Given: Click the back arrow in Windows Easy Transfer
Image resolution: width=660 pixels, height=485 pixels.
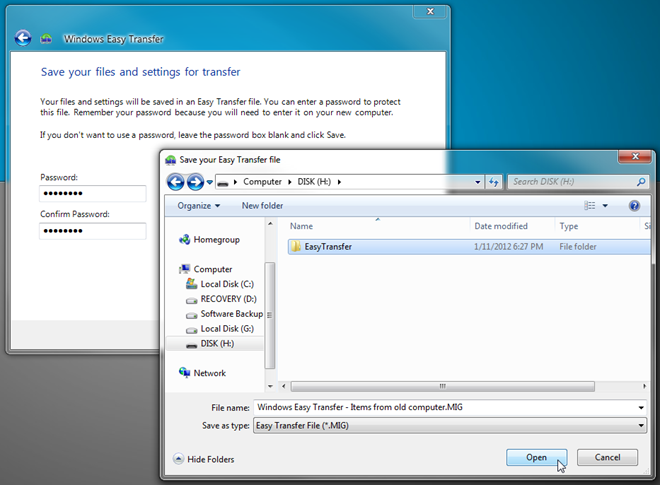Looking at the screenshot, I should click(x=23, y=38).
